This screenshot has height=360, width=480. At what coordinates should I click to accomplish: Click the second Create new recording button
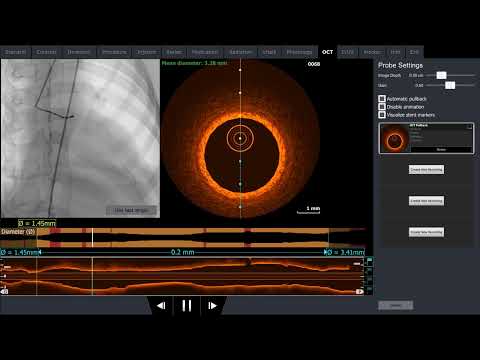coord(426,201)
